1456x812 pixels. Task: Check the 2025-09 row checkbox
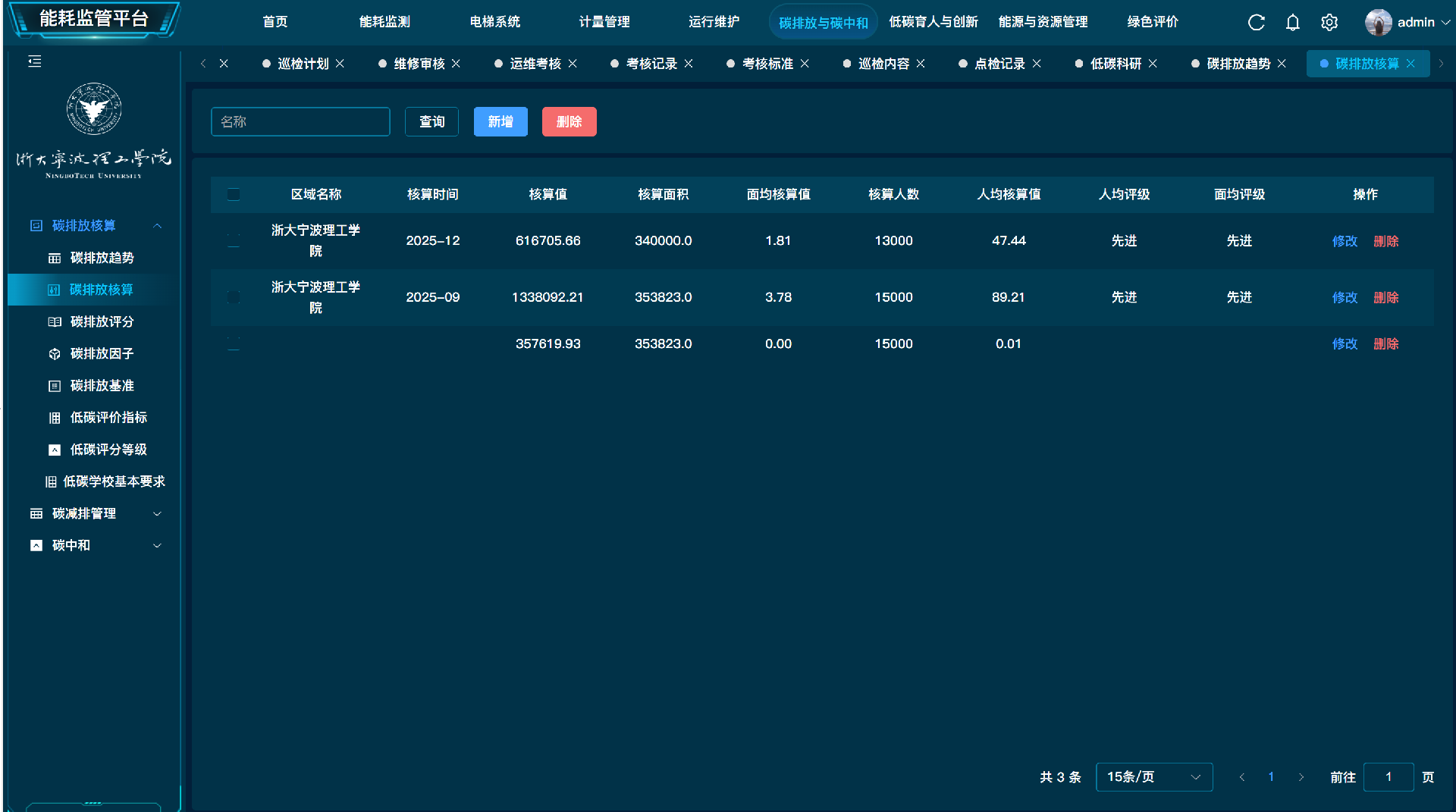(234, 297)
